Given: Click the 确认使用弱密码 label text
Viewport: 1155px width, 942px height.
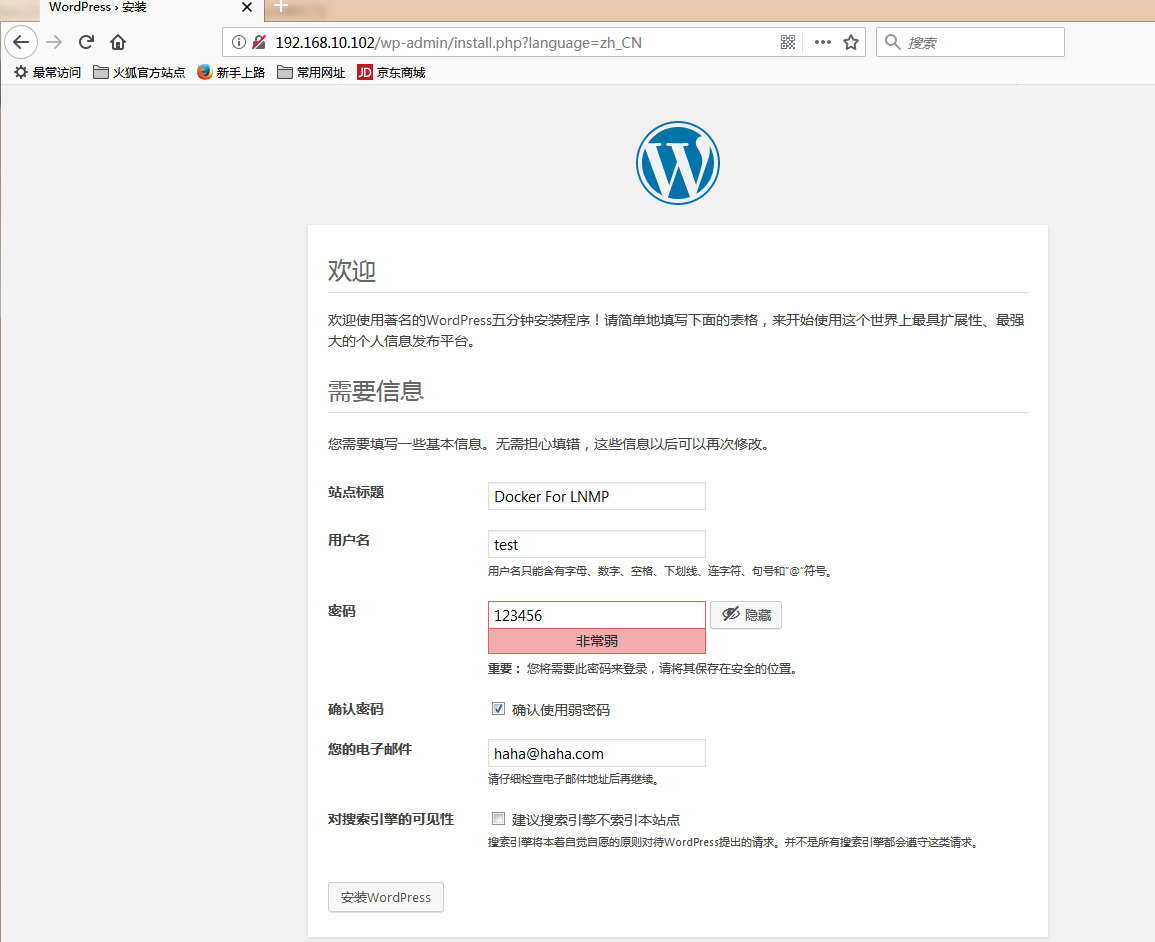Looking at the screenshot, I should coord(561,710).
